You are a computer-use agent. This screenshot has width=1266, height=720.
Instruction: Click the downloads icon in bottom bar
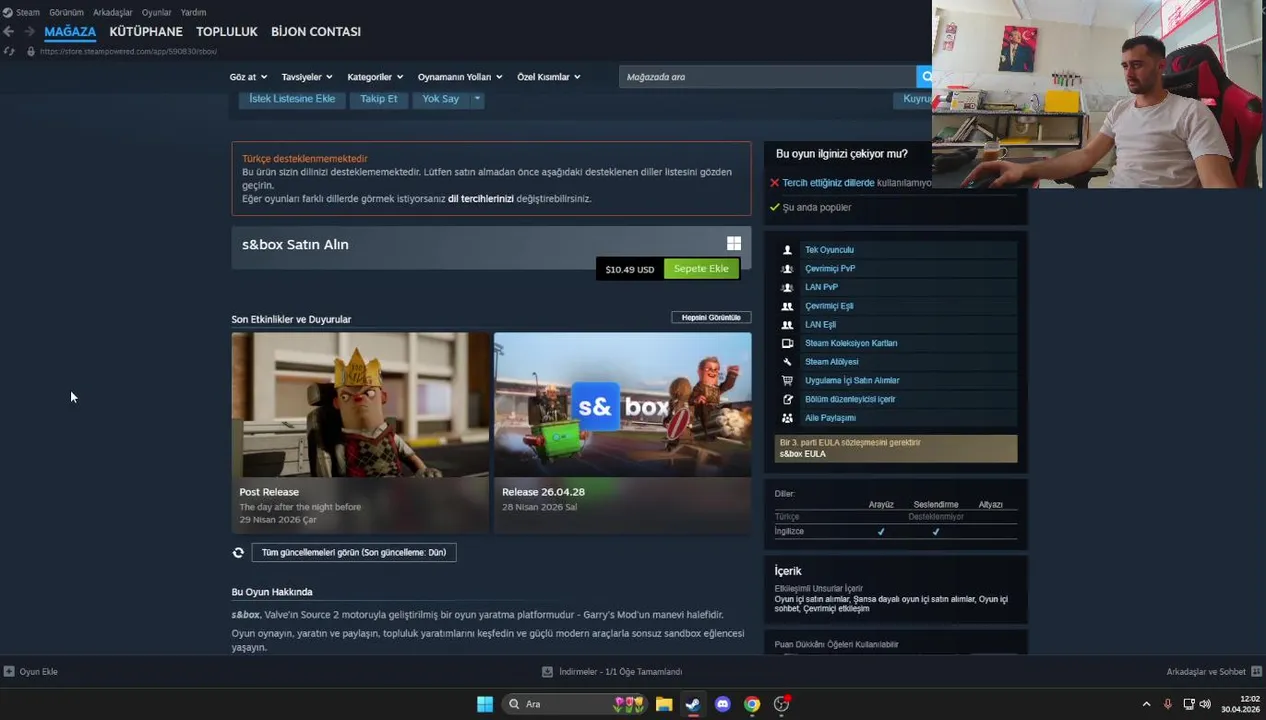pos(547,672)
